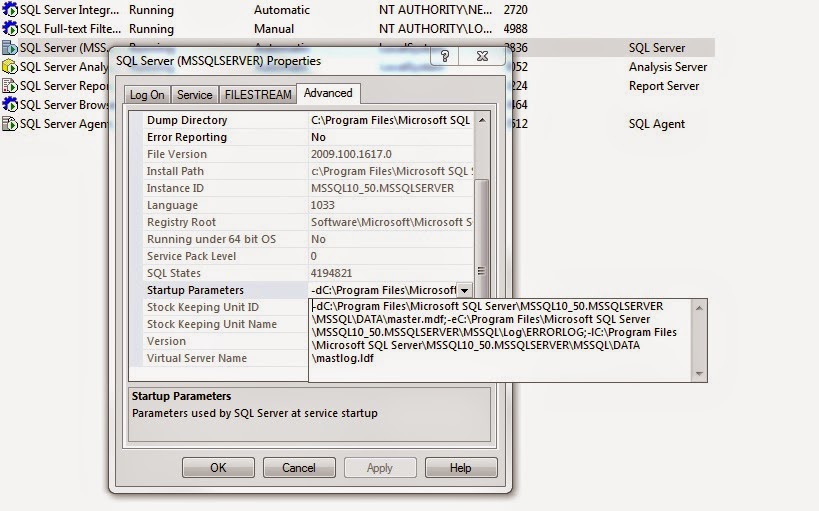Click the Cancel button
The height and width of the screenshot is (511, 819).
click(299, 468)
